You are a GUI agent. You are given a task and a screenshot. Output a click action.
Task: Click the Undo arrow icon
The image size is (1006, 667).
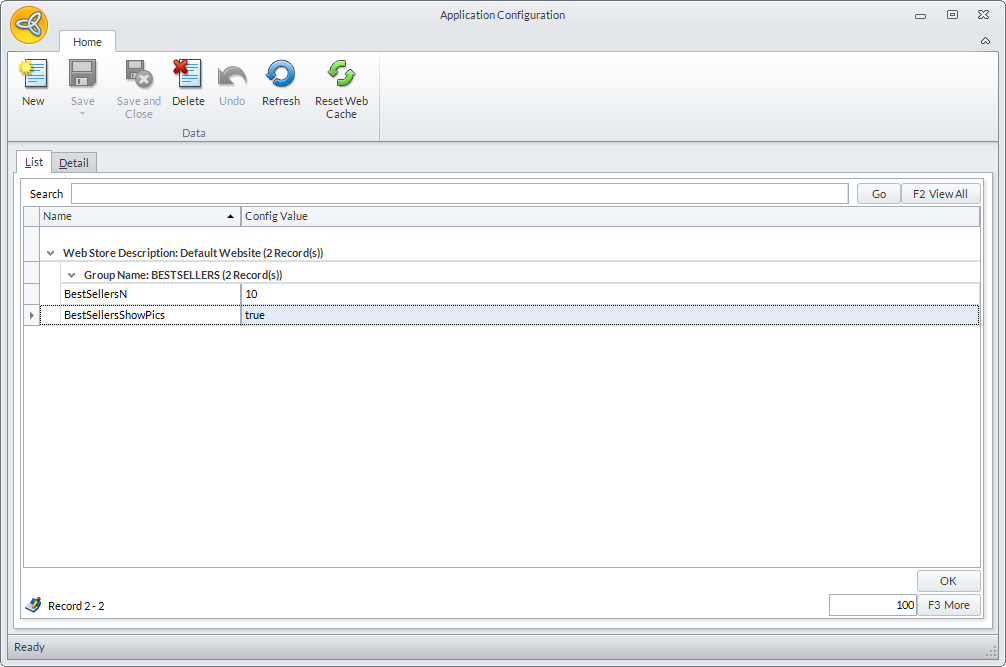click(x=232, y=75)
